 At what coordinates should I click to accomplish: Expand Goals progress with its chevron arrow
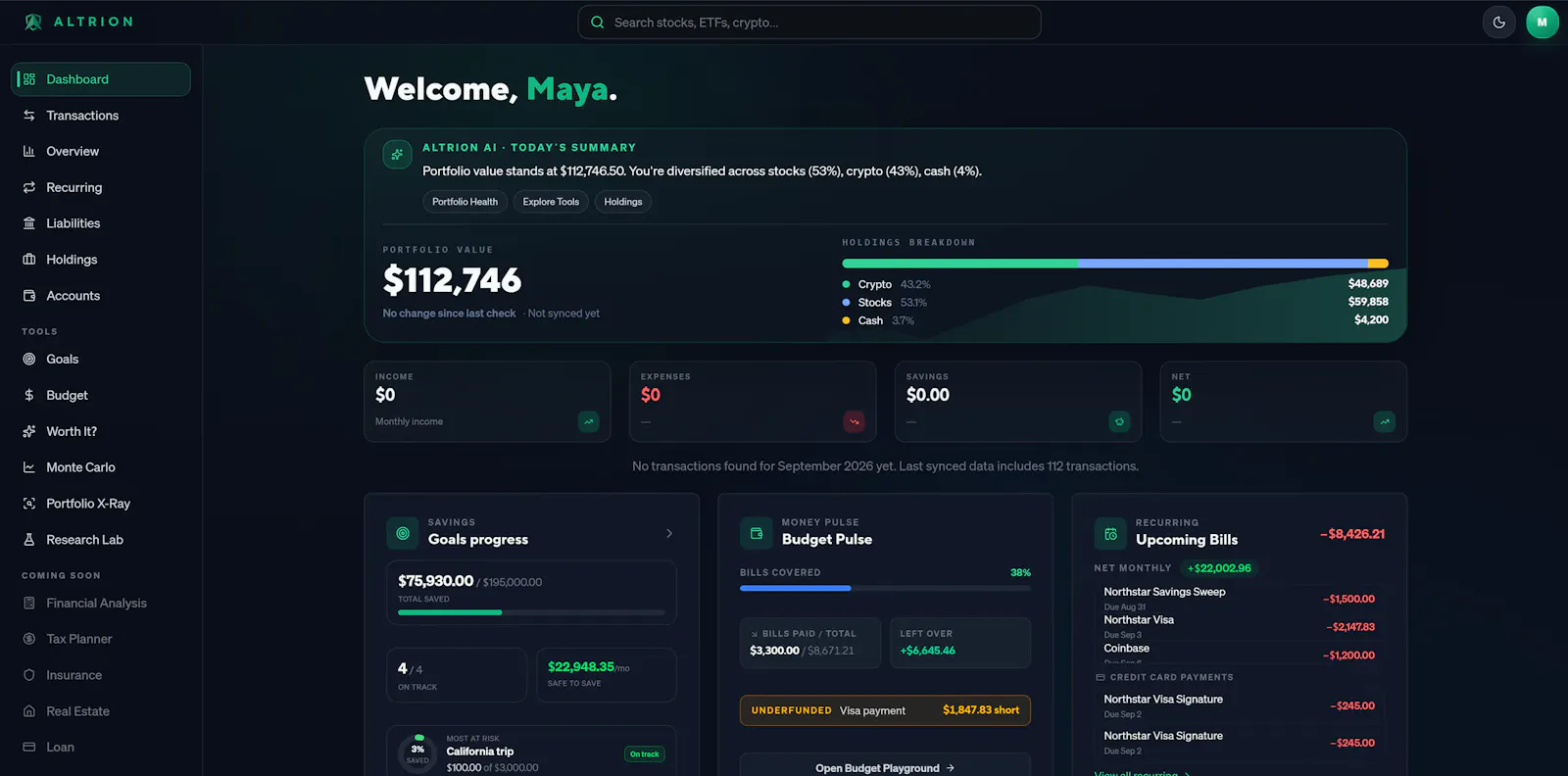[x=669, y=534]
